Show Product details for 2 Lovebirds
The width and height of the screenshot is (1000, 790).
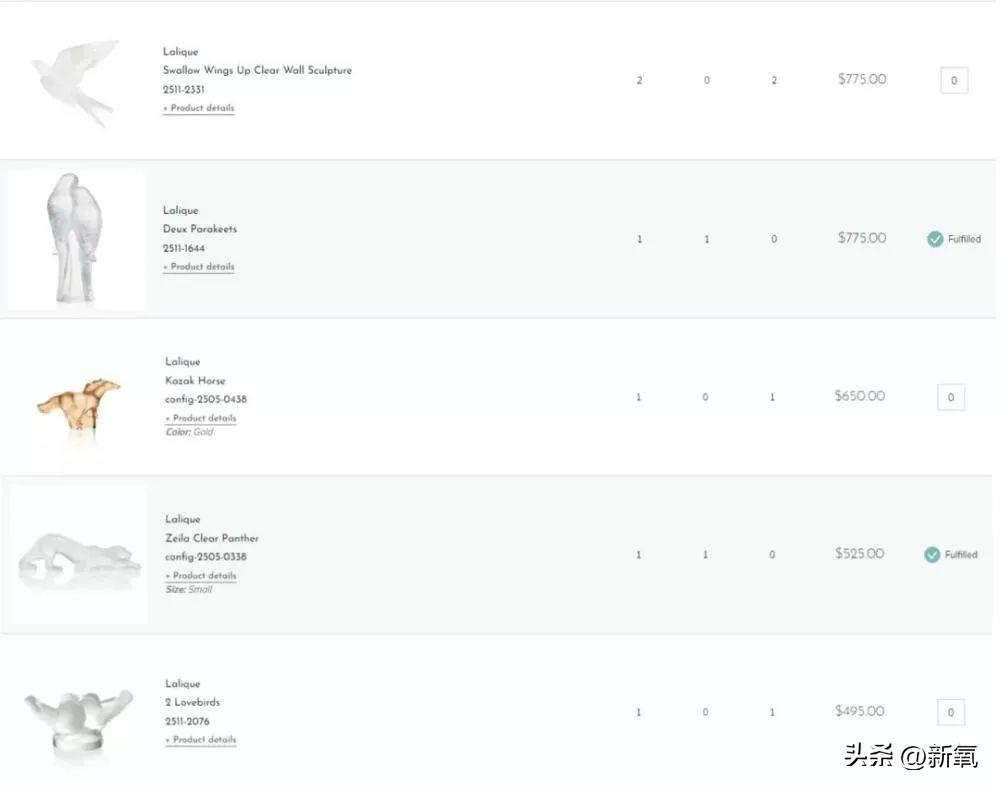(x=201, y=740)
